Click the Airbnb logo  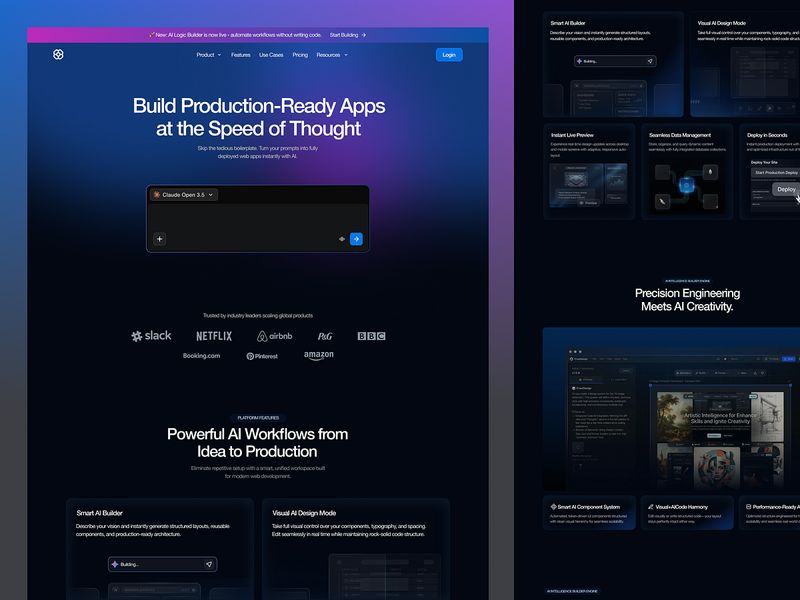click(274, 336)
